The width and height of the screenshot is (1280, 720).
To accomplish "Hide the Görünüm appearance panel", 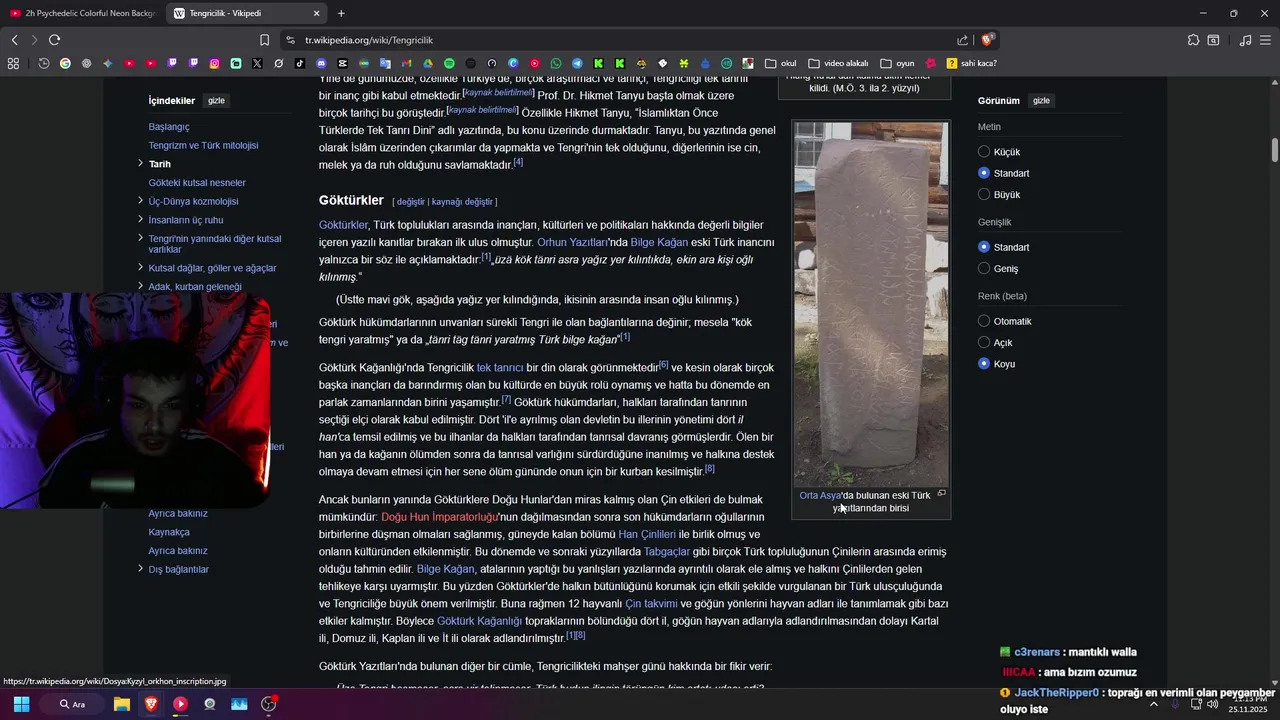I will coord(1041,101).
